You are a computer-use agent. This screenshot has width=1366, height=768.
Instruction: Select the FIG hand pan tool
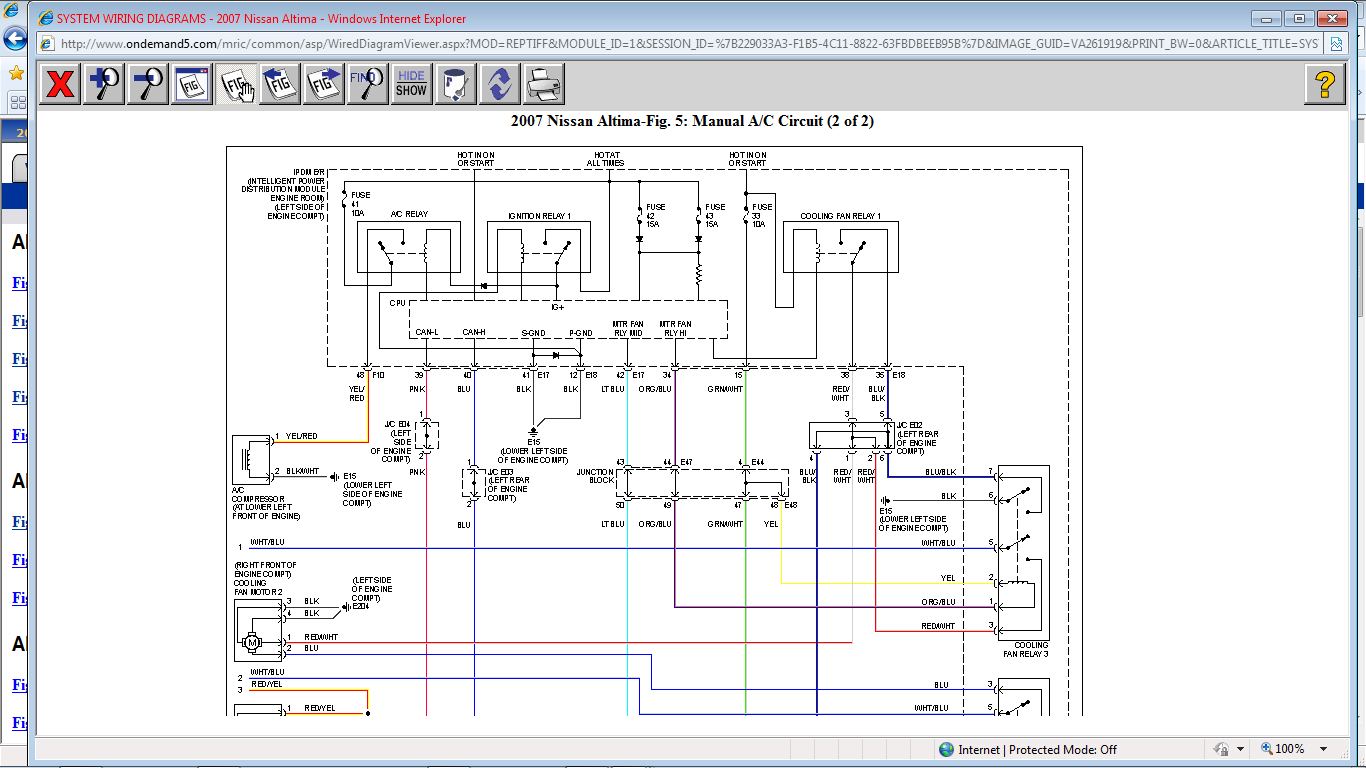[x=237, y=84]
